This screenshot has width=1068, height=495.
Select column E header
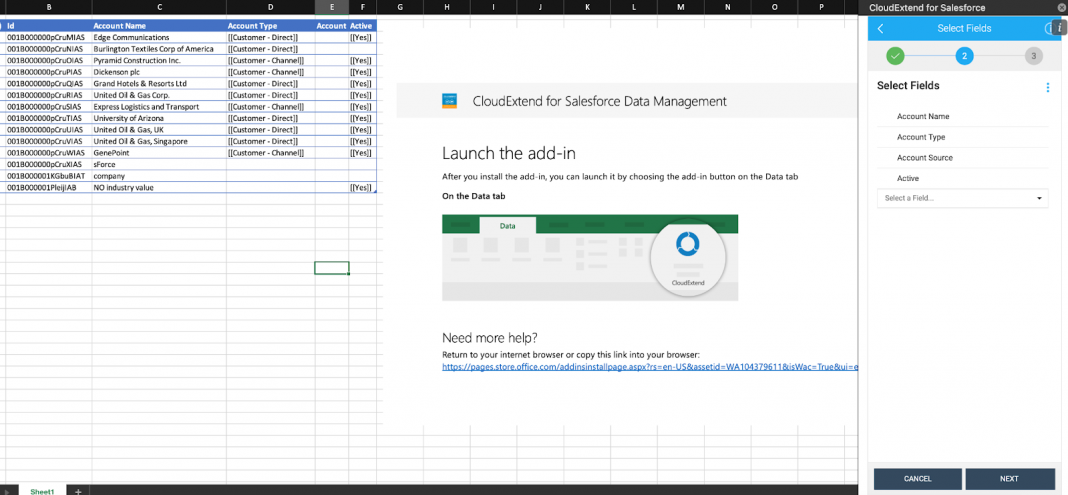[x=332, y=7]
